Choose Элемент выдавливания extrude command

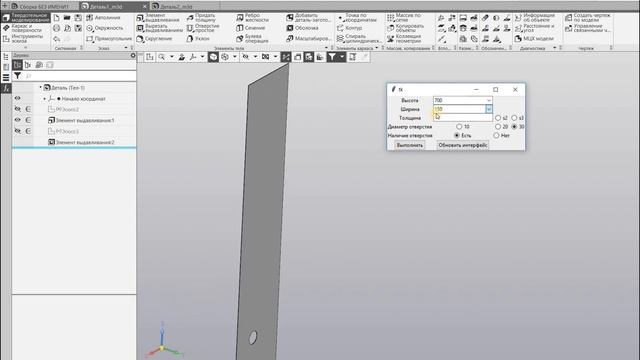(158, 18)
